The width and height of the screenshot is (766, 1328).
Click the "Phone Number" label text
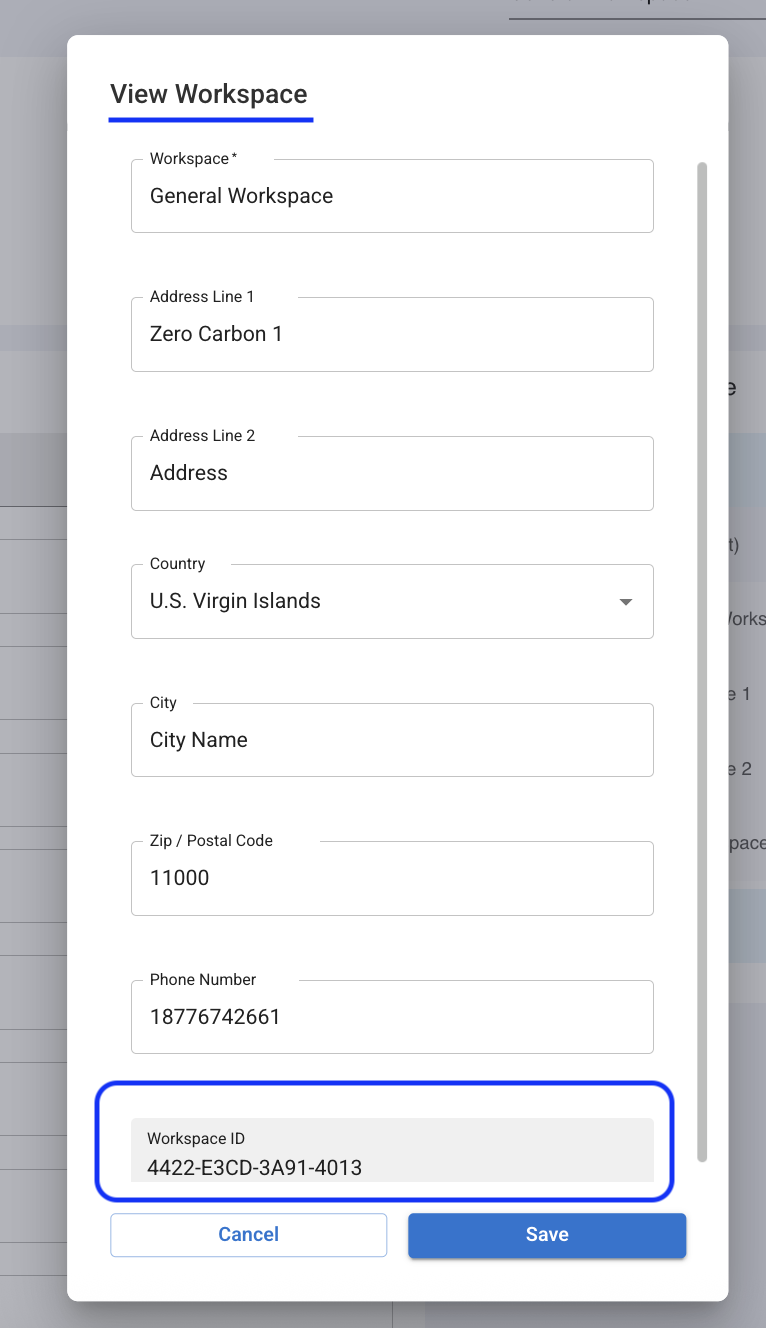(x=203, y=980)
